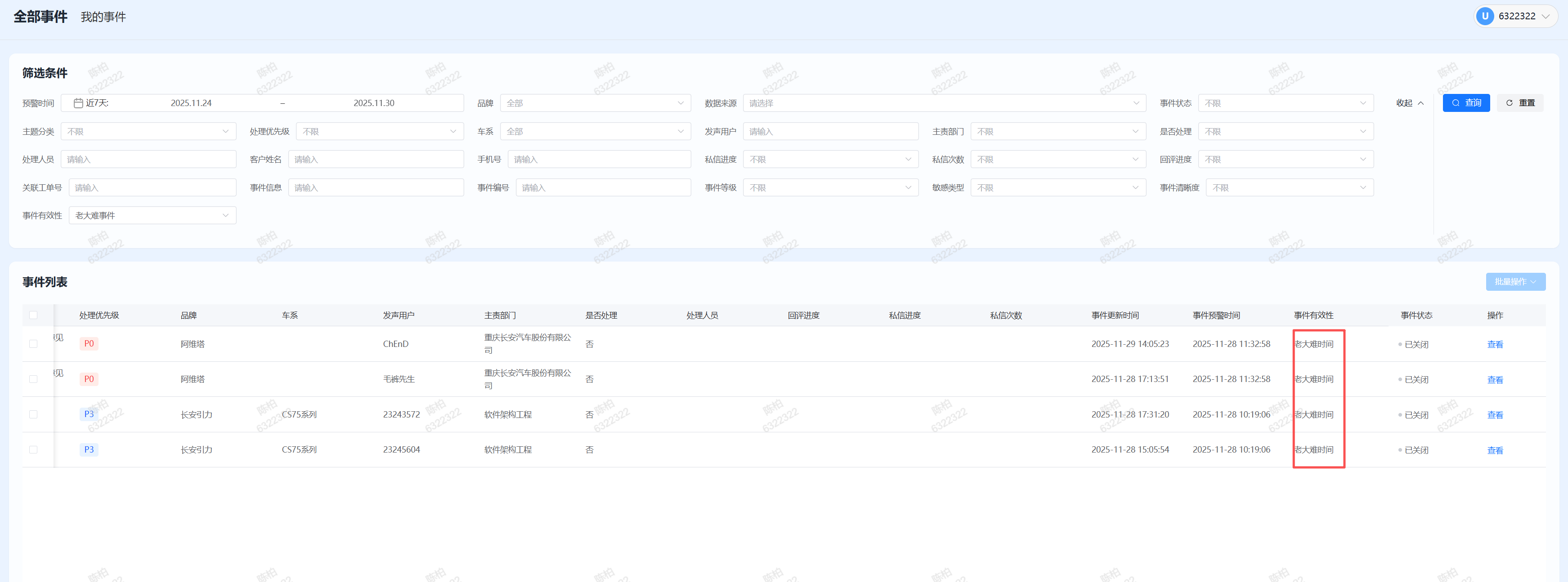
Task: Check the ChEnD row checkbox
Action: (33, 344)
